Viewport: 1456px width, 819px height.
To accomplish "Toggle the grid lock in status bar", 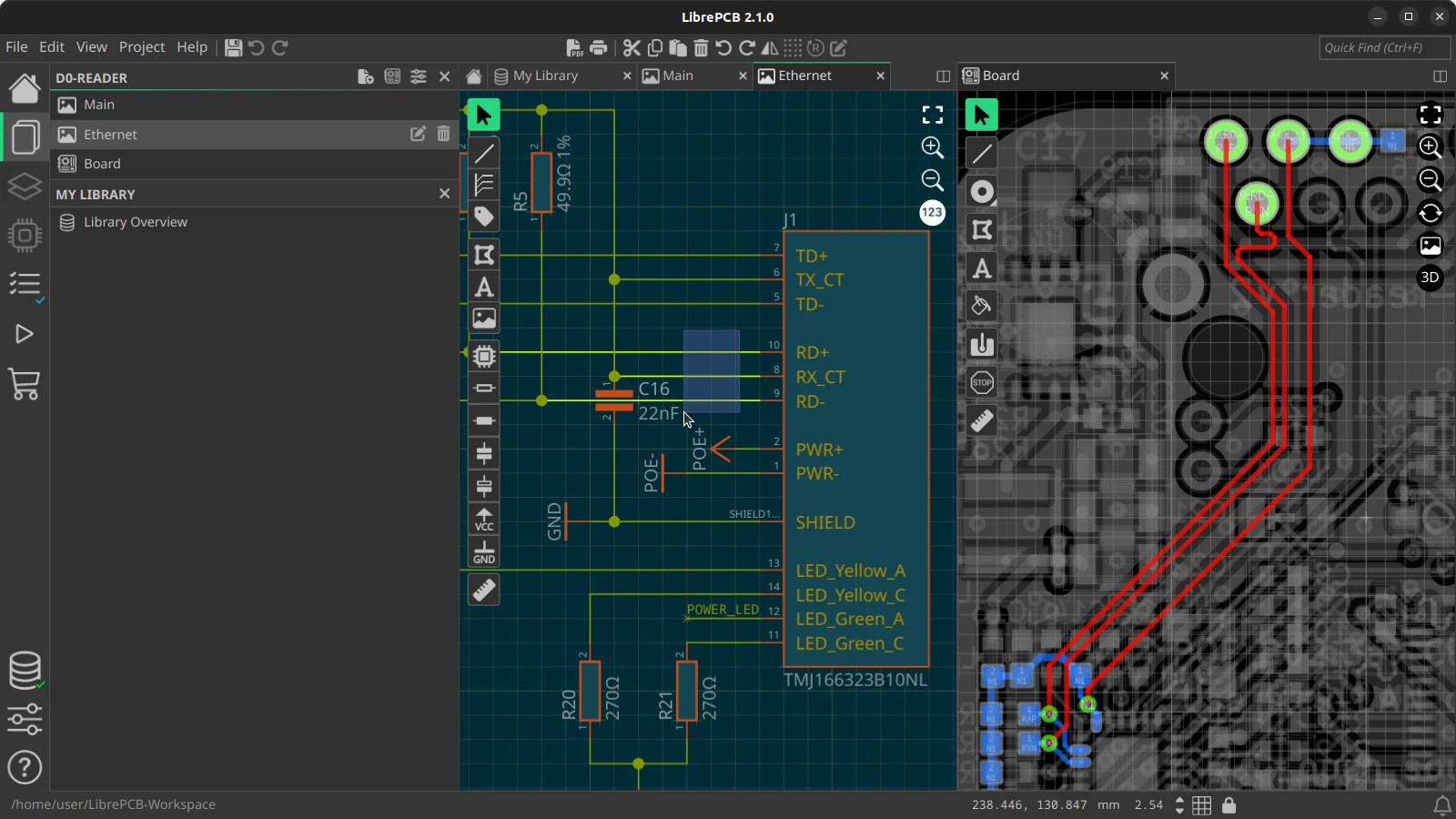I will coord(1229,805).
